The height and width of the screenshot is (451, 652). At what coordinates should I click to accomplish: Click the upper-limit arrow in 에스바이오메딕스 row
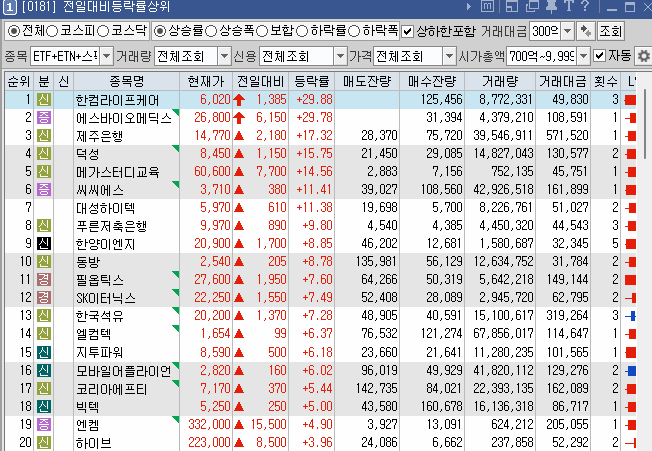point(239,118)
